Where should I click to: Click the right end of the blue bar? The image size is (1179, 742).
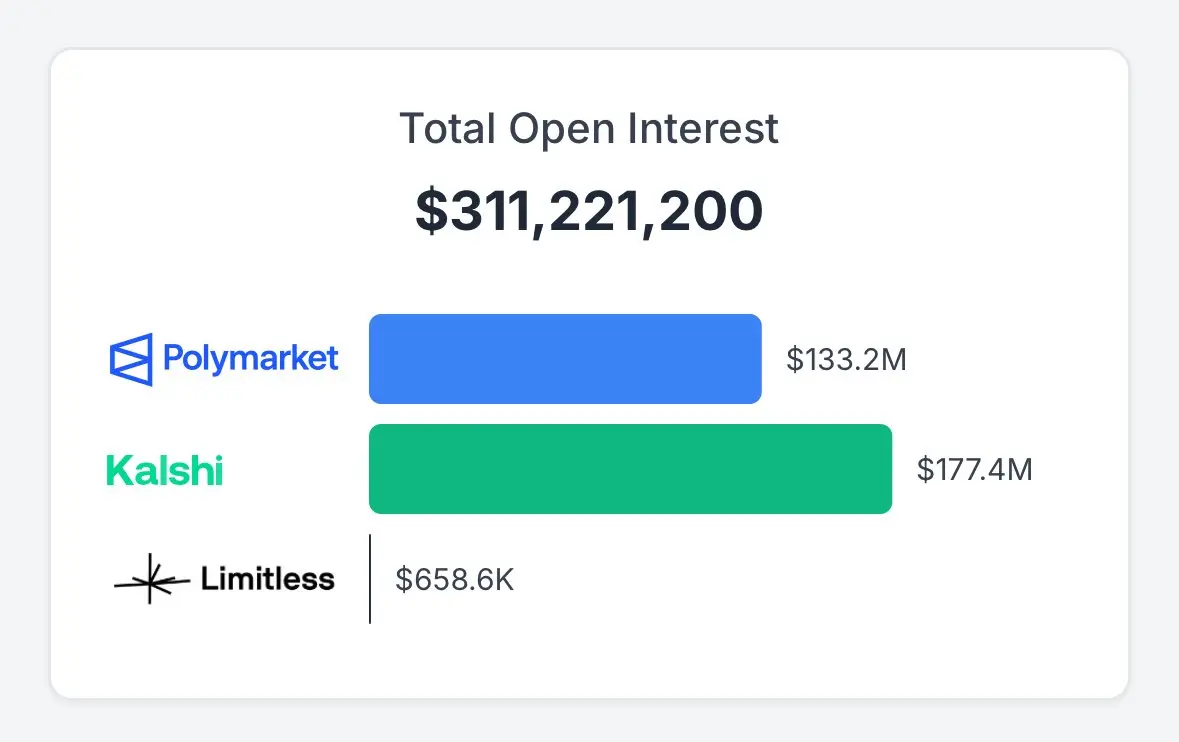tap(756, 359)
